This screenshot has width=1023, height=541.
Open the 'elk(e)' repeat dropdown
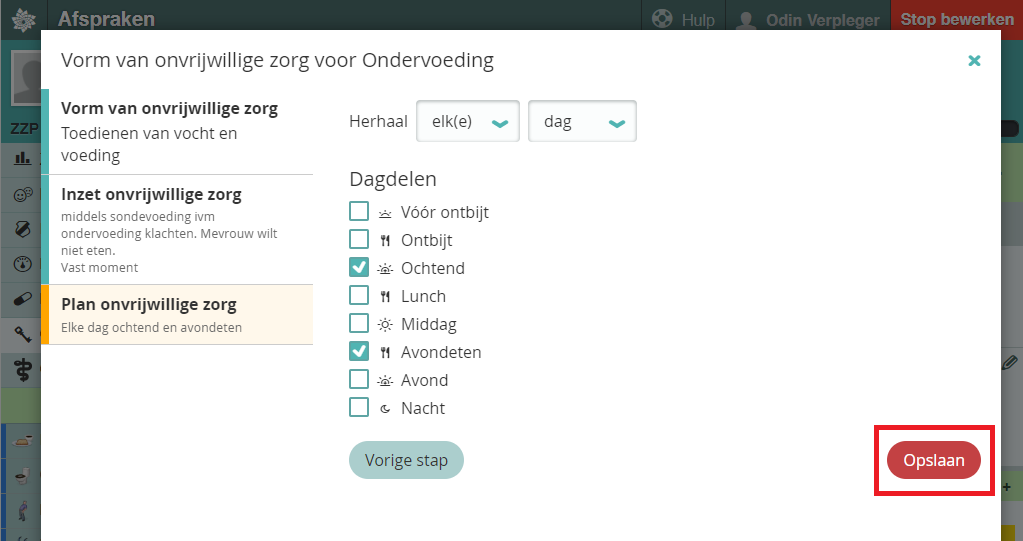tap(467, 122)
